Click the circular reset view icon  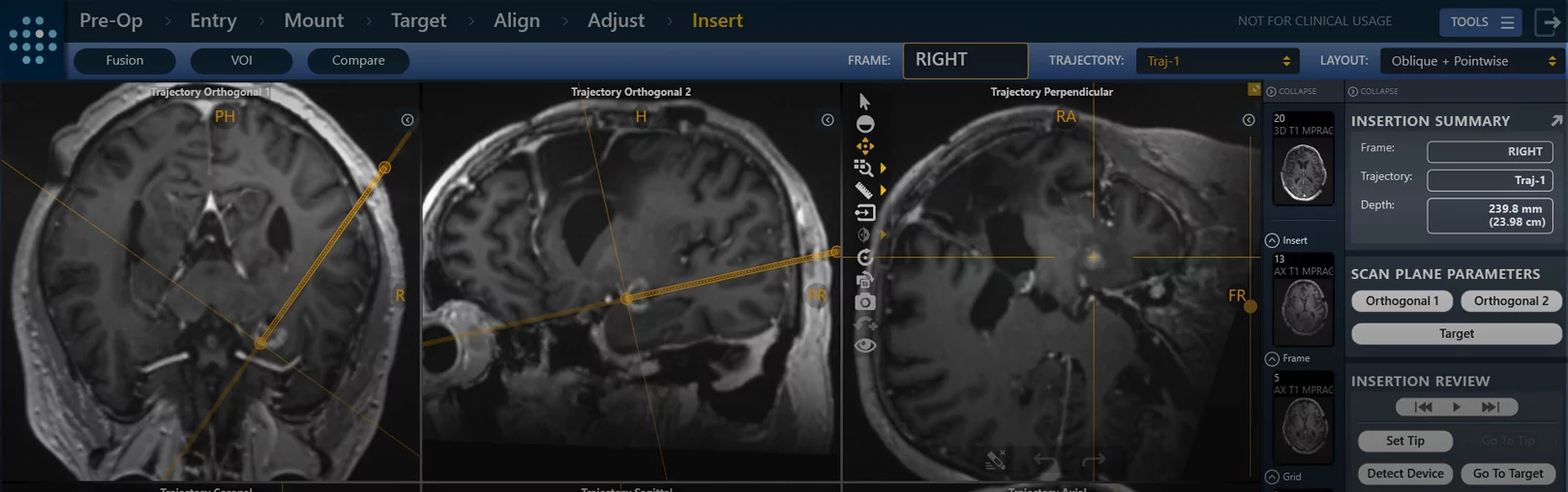pos(865,257)
